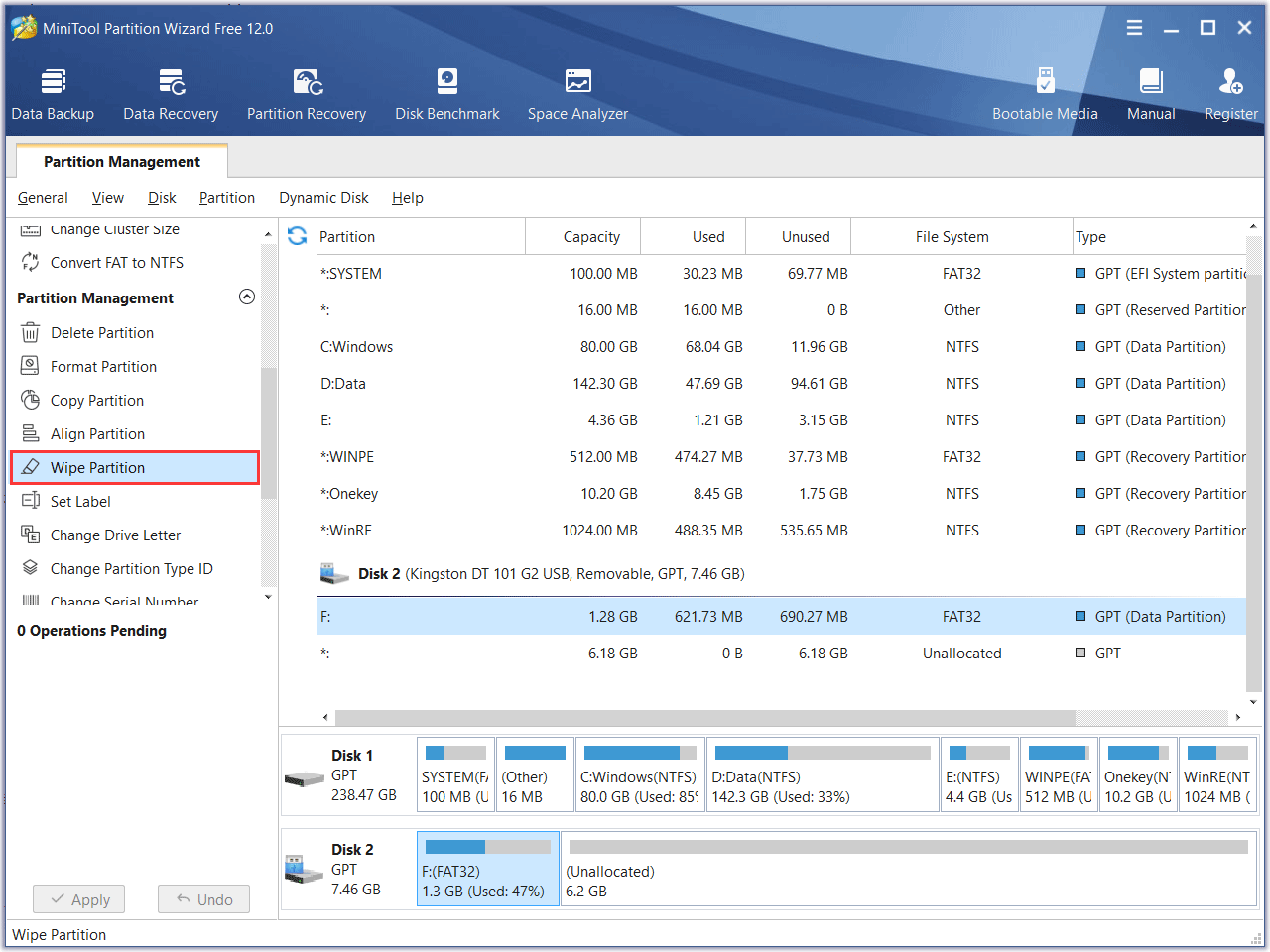This screenshot has width=1270, height=952.
Task: Select the F: FAT32 partition row
Action: 782,617
